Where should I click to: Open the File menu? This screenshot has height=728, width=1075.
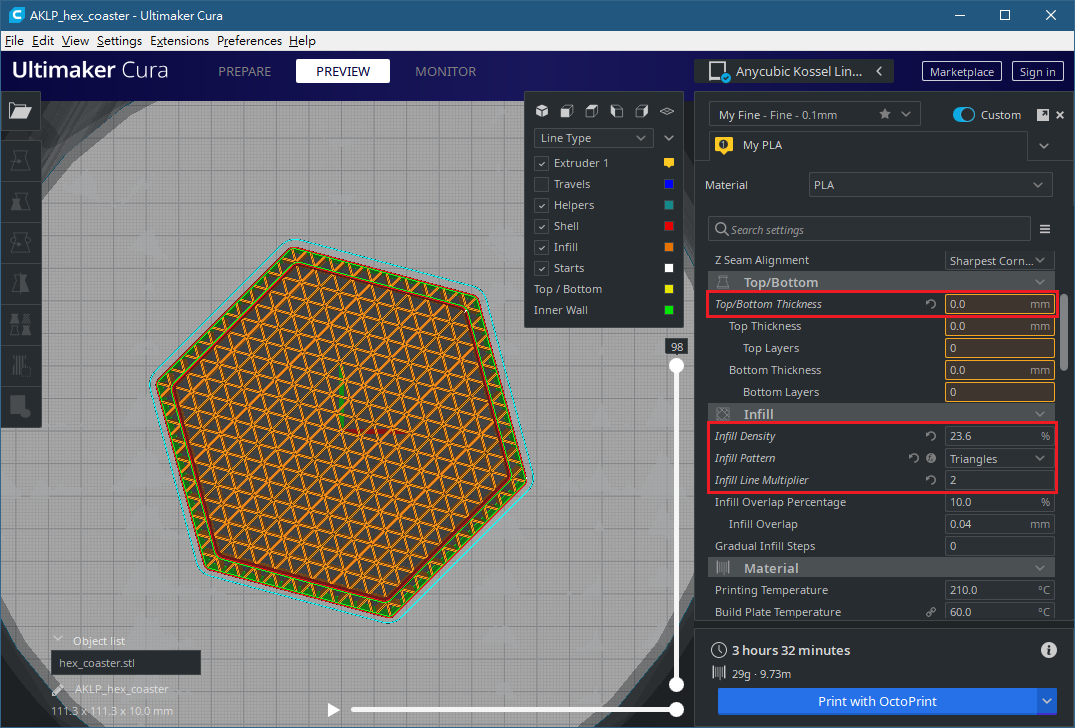(14, 40)
